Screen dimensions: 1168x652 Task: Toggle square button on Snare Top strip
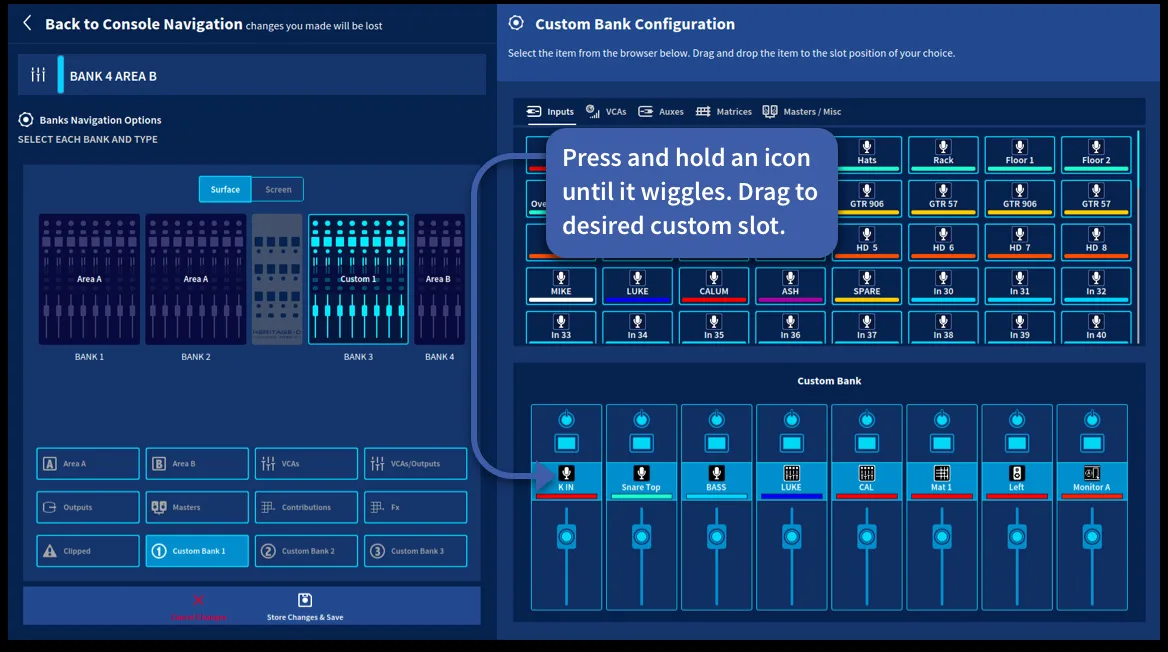pyautogui.click(x=641, y=444)
